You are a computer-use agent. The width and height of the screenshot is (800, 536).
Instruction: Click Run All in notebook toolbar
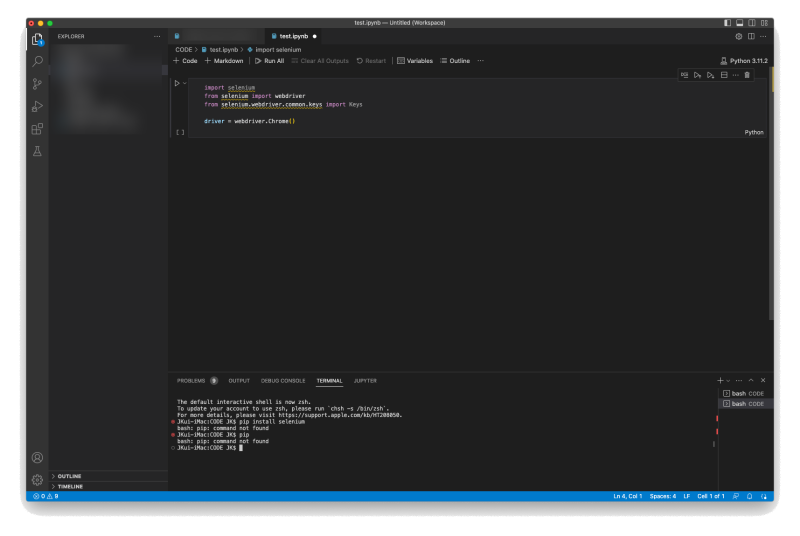tap(269, 61)
